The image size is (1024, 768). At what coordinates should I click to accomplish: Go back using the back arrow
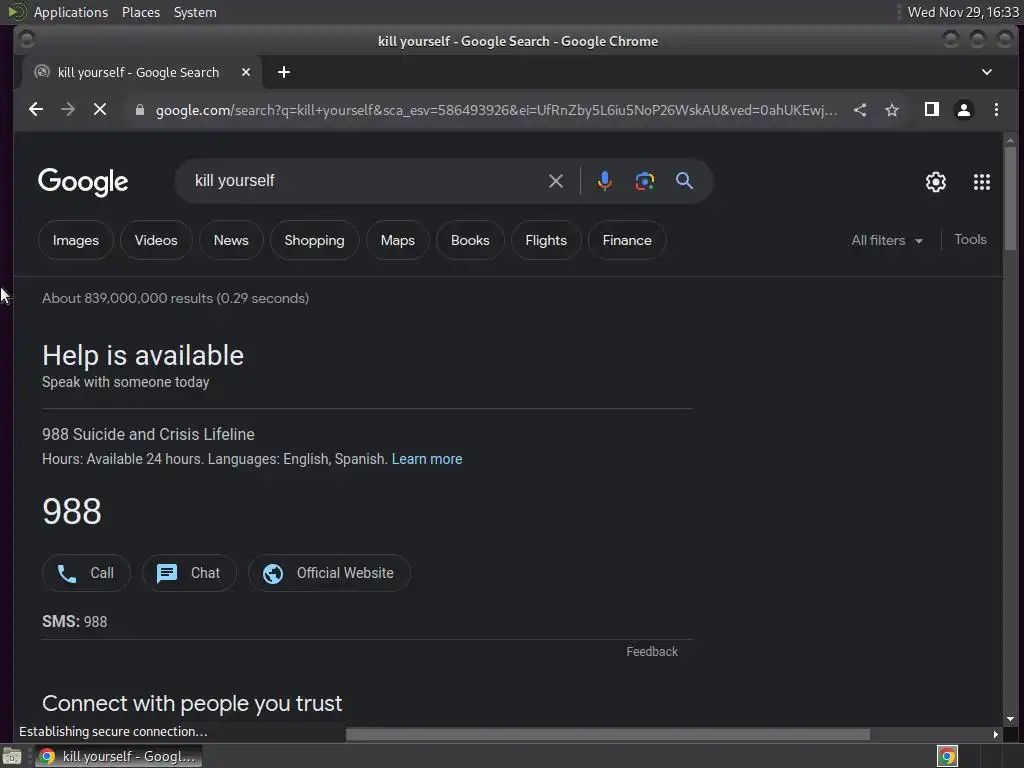coord(36,110)
